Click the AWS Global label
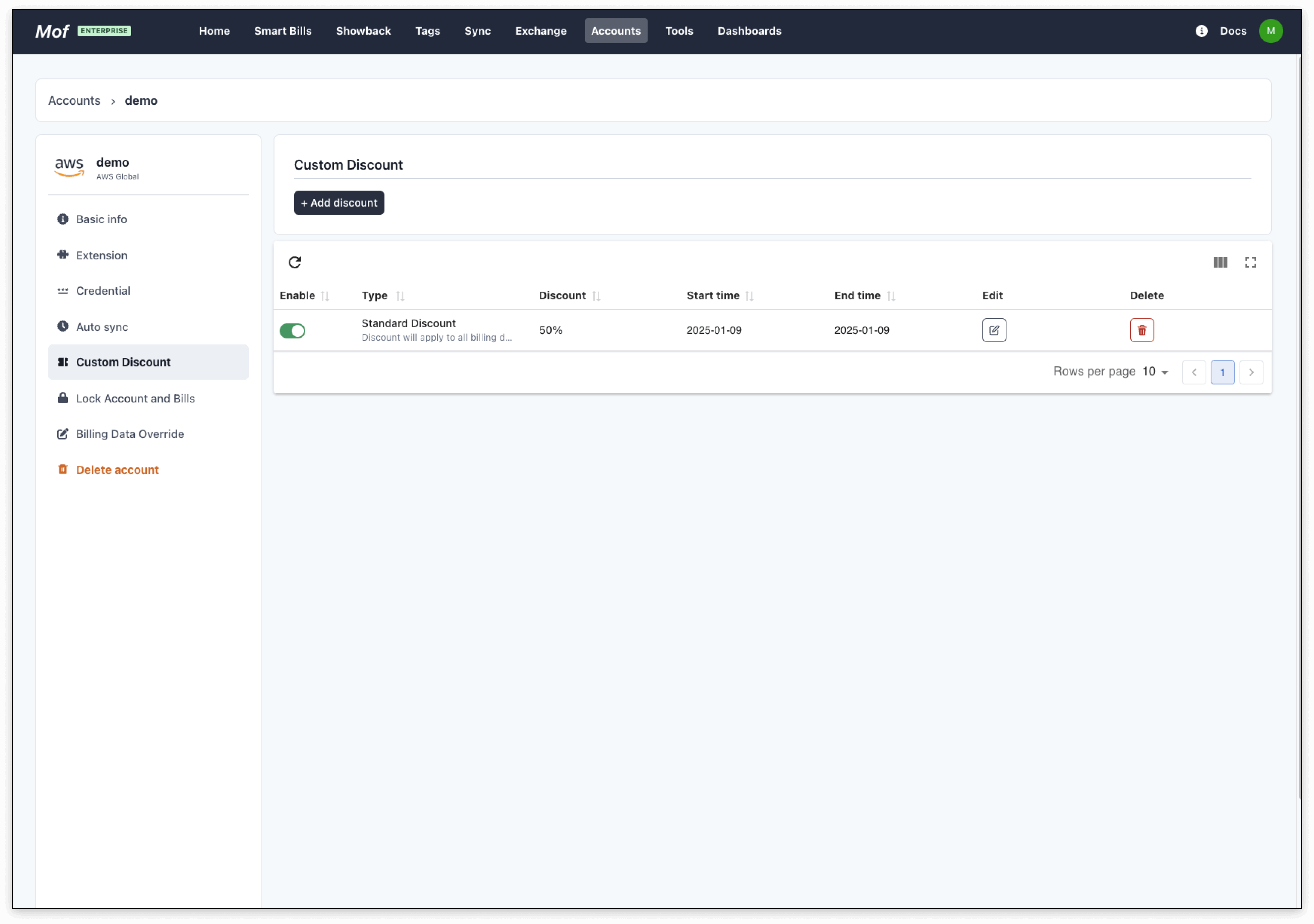The image size is (1314, 924). pyautogui.click(x=117, y=177)
